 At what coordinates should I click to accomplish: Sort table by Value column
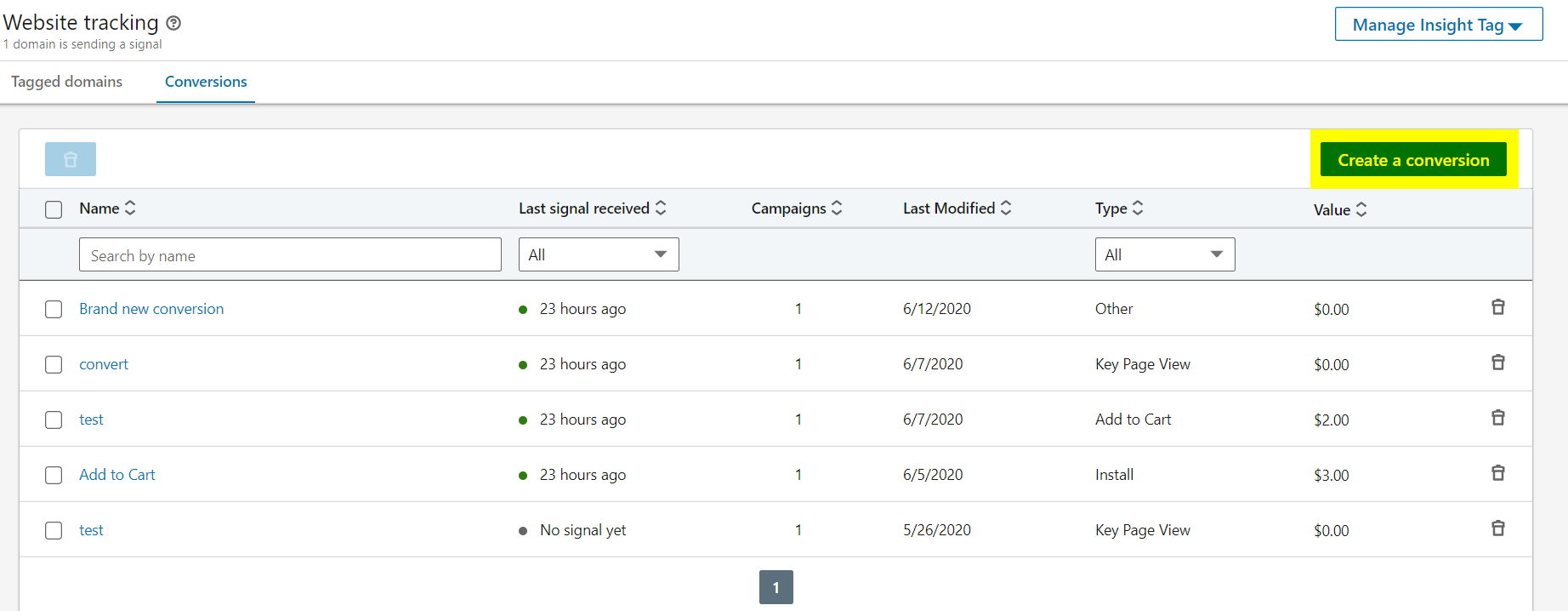pyautogui.click(x=1361, y=209)
